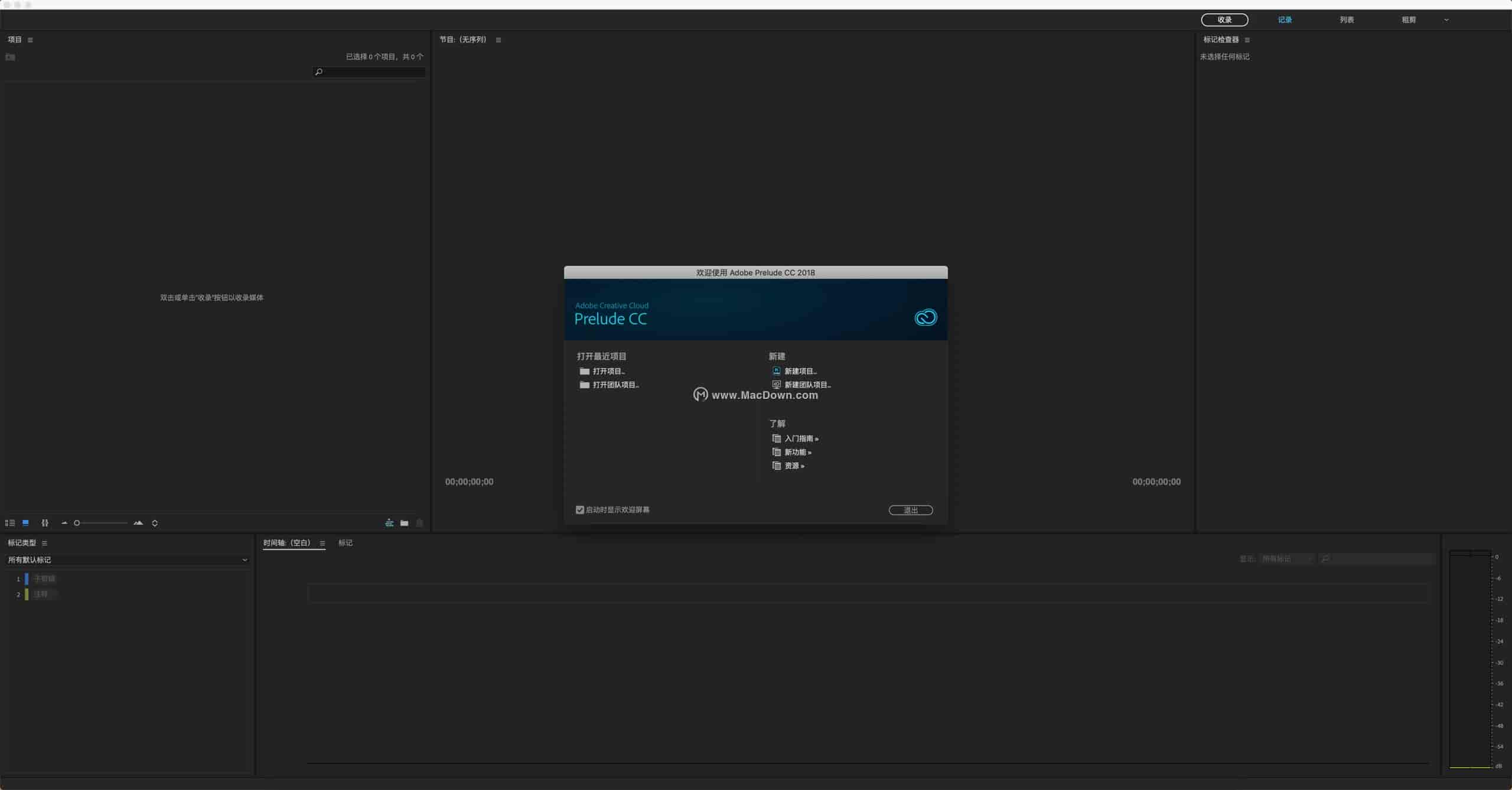Screen dimensions: 1512x790
Task: Expand the workspace overflow chevron at top right
Action: [x=1446, y=20]
